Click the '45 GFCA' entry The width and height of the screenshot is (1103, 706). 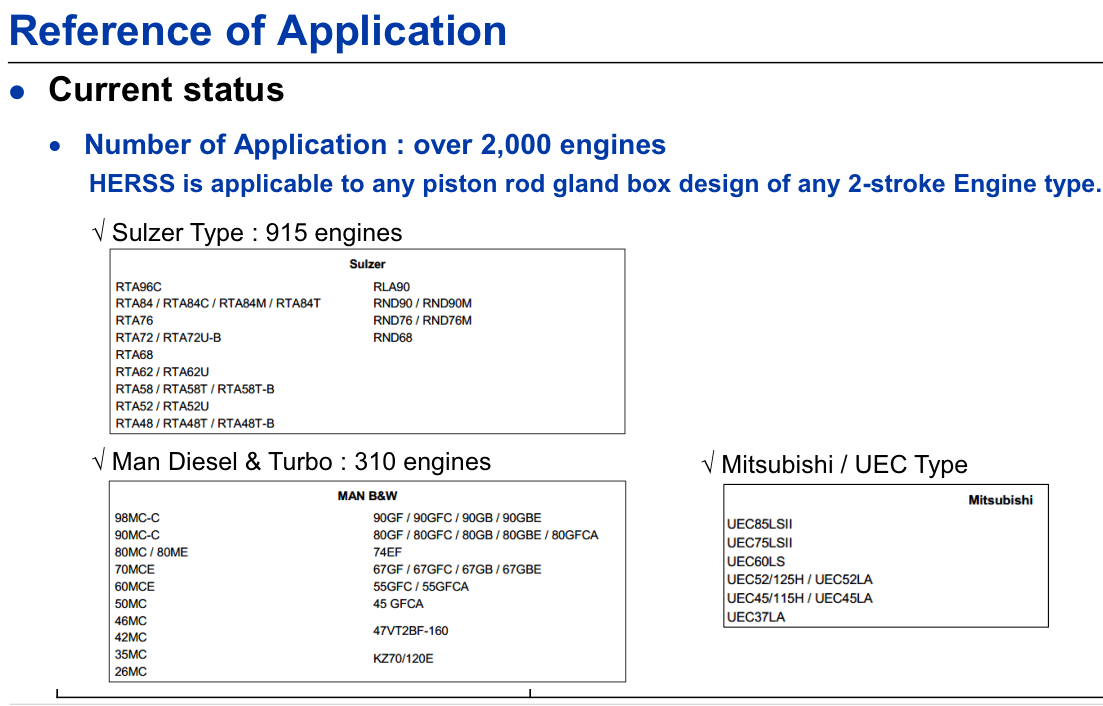tap(398, 604)
